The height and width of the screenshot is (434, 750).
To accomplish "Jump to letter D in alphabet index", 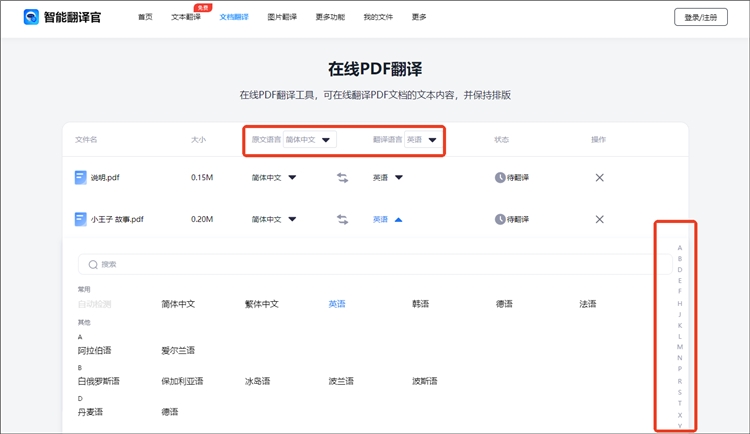I will pyautogui.click(x=680, y=270).
